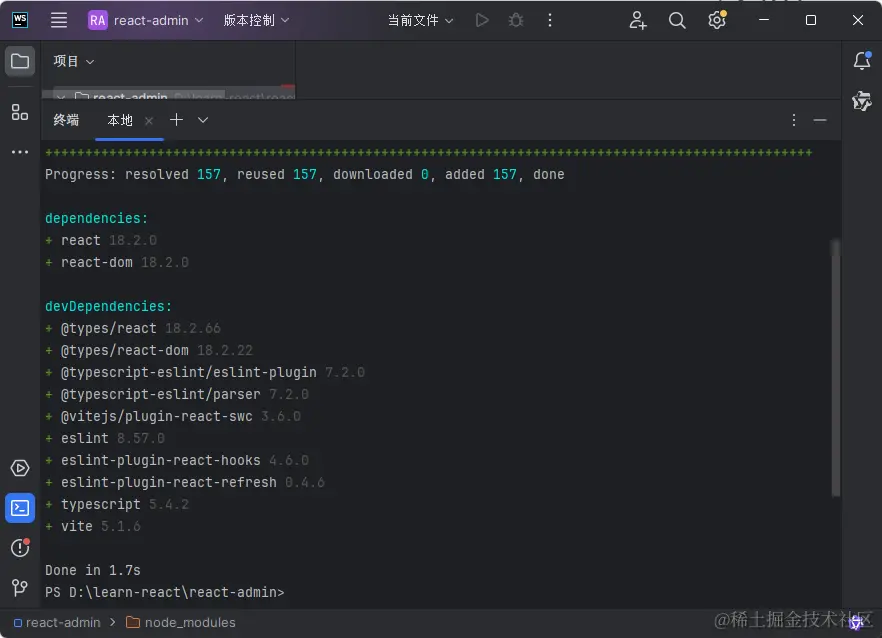Open the Services tool window icon
Viewport: 882px width, 638px height.
point(20,468)
